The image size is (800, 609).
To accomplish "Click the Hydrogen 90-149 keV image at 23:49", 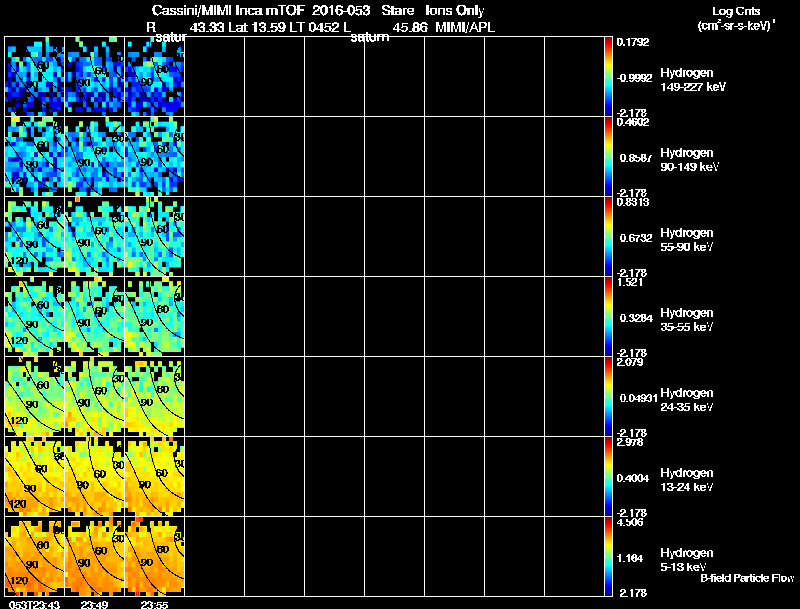I will coord(94,157).
